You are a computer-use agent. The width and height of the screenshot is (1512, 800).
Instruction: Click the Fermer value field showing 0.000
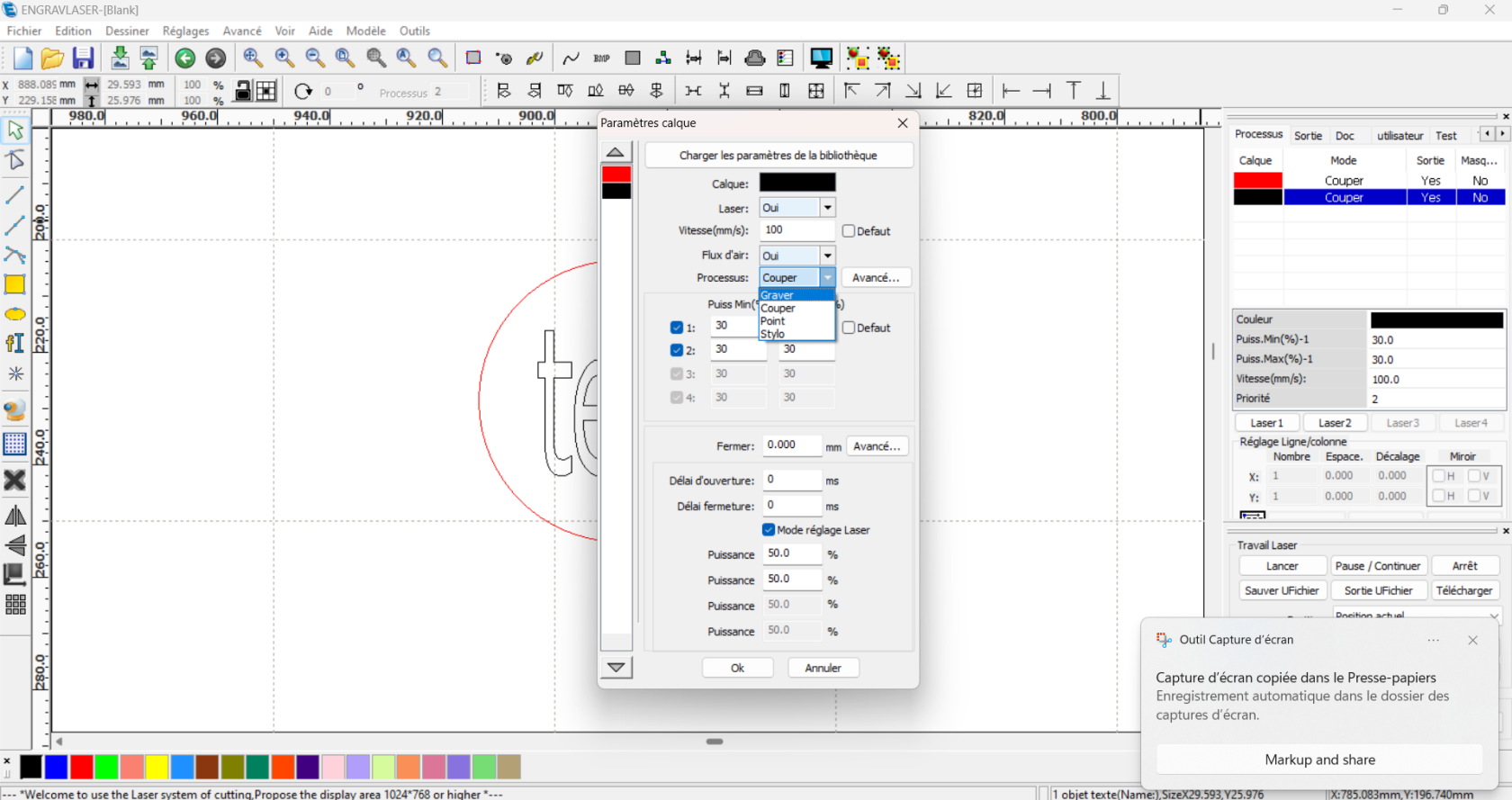[792, 445]
